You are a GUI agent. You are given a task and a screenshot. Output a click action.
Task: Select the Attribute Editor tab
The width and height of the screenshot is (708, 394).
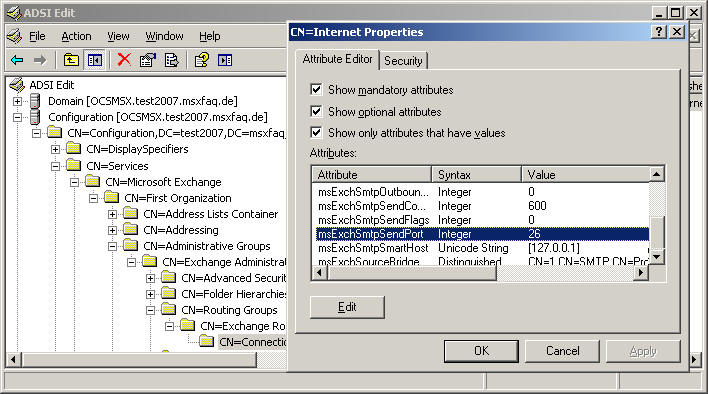point(337,59)
